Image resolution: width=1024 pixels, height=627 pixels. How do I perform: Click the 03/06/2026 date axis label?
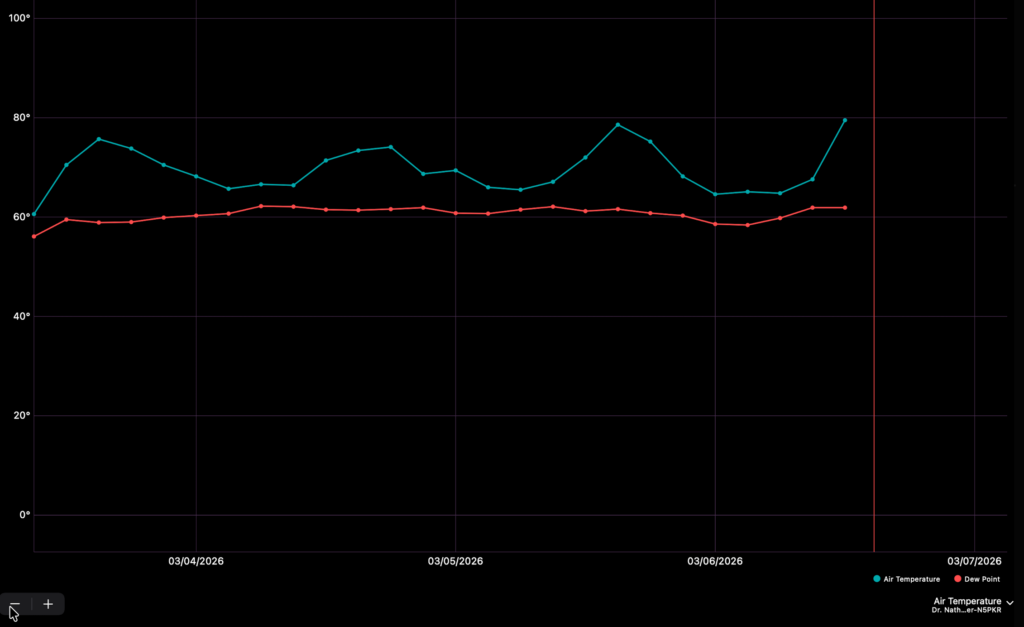point(715,561)
